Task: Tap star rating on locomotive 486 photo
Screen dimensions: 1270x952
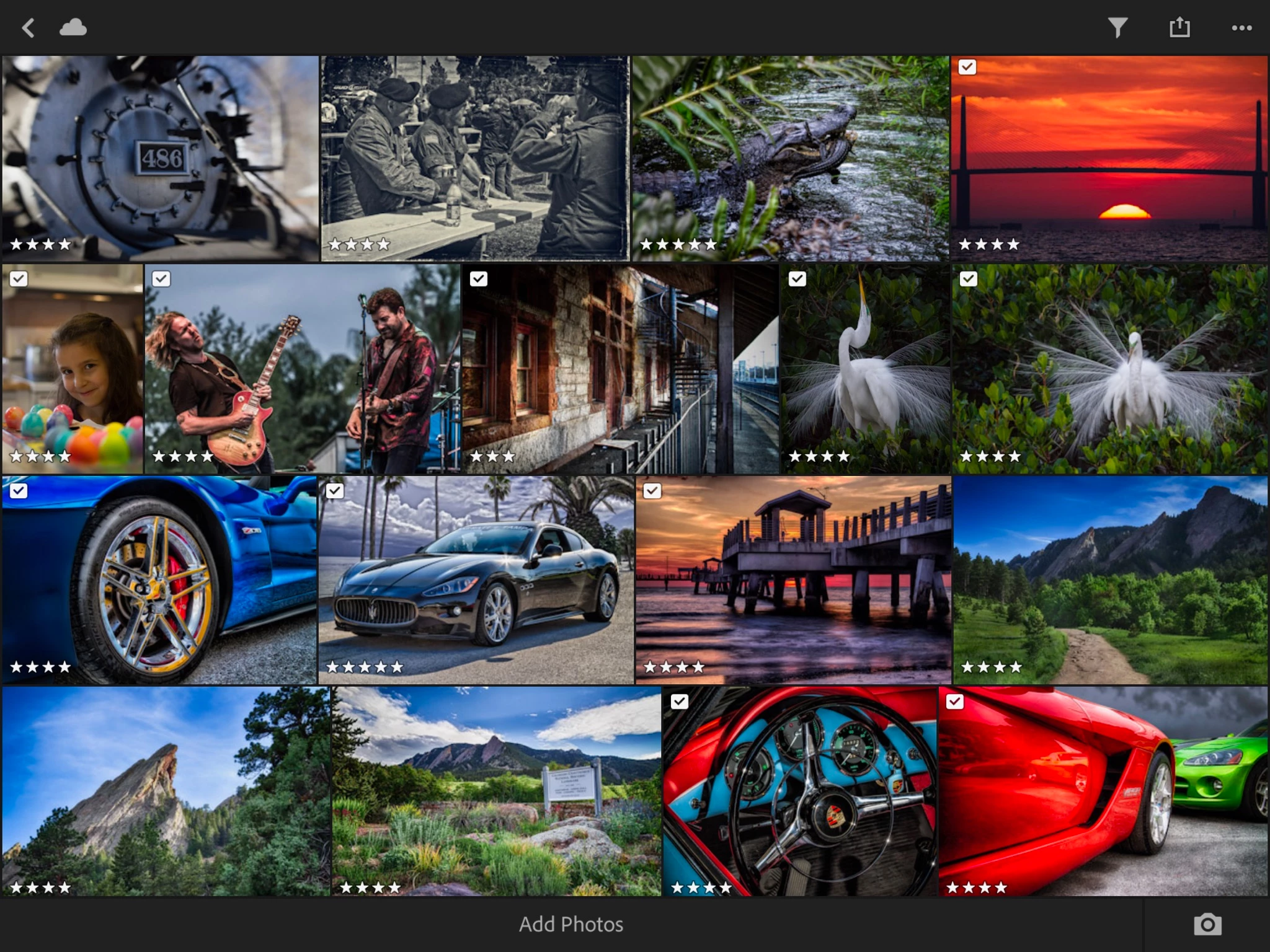Action: (x=40, y=244)
